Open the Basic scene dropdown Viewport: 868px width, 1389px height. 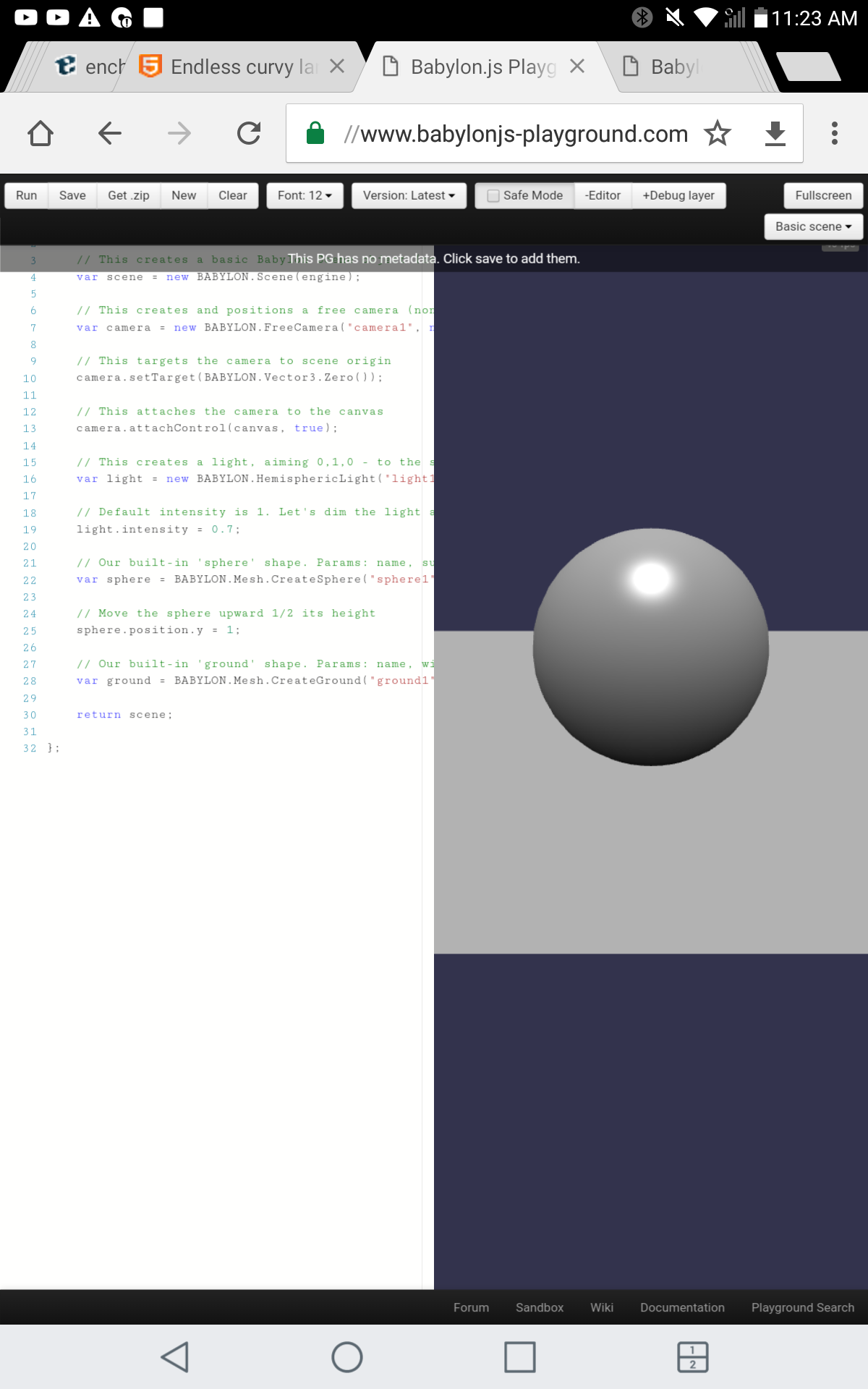coord(813,226)
